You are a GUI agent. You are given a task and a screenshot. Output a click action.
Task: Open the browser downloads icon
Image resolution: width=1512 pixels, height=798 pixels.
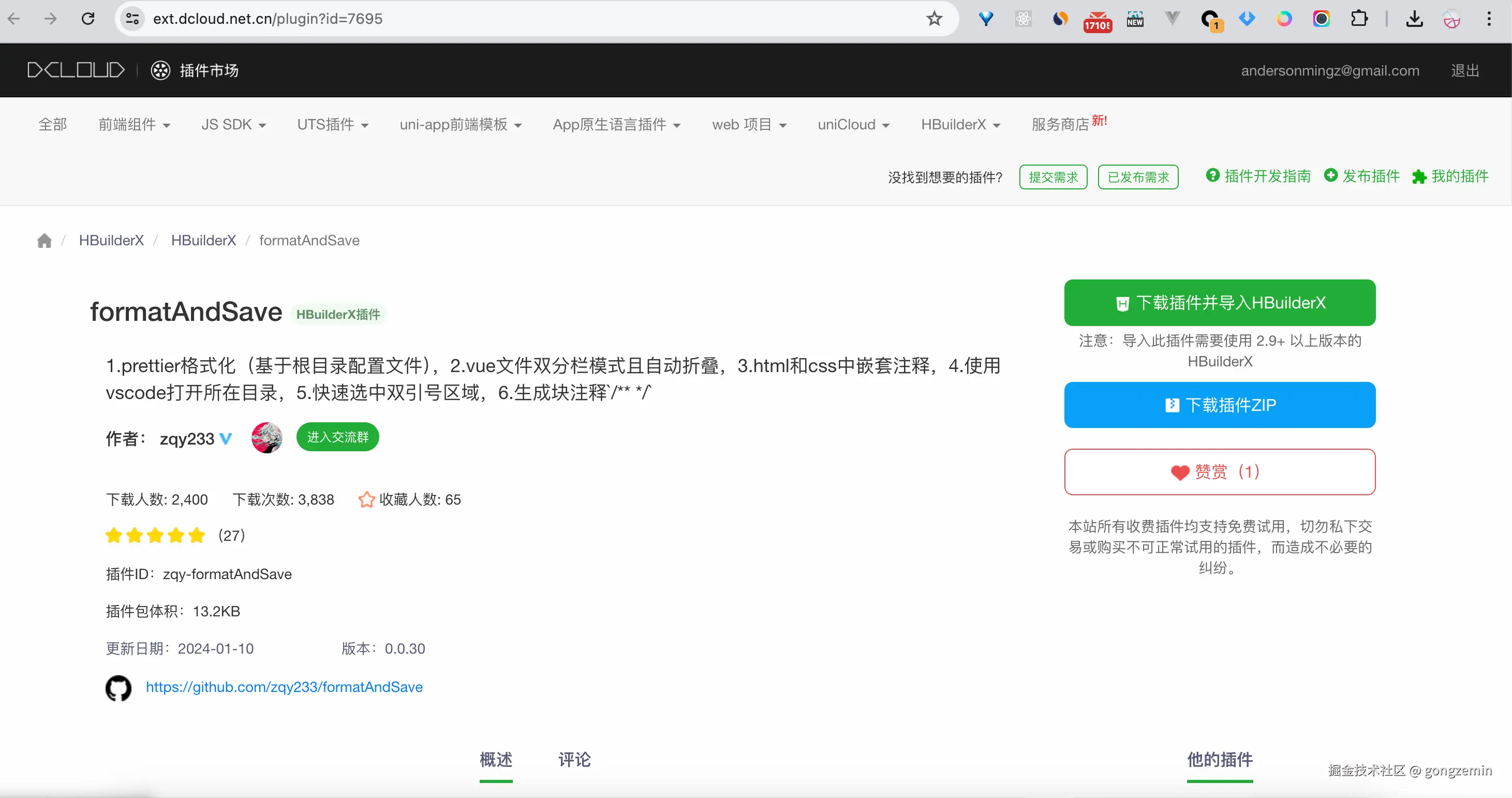[1414, 19]
